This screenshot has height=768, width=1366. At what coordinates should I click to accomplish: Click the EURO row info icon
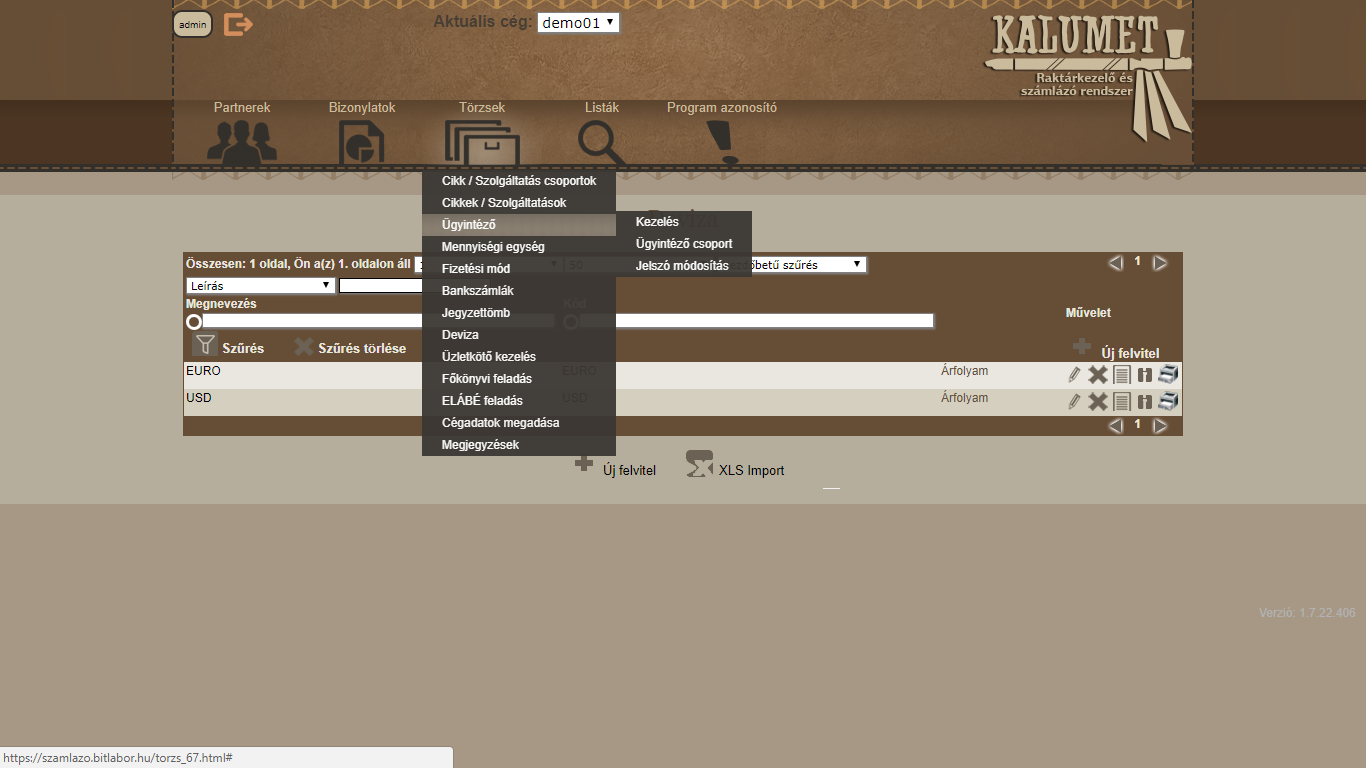click(x=1145, y=374)
